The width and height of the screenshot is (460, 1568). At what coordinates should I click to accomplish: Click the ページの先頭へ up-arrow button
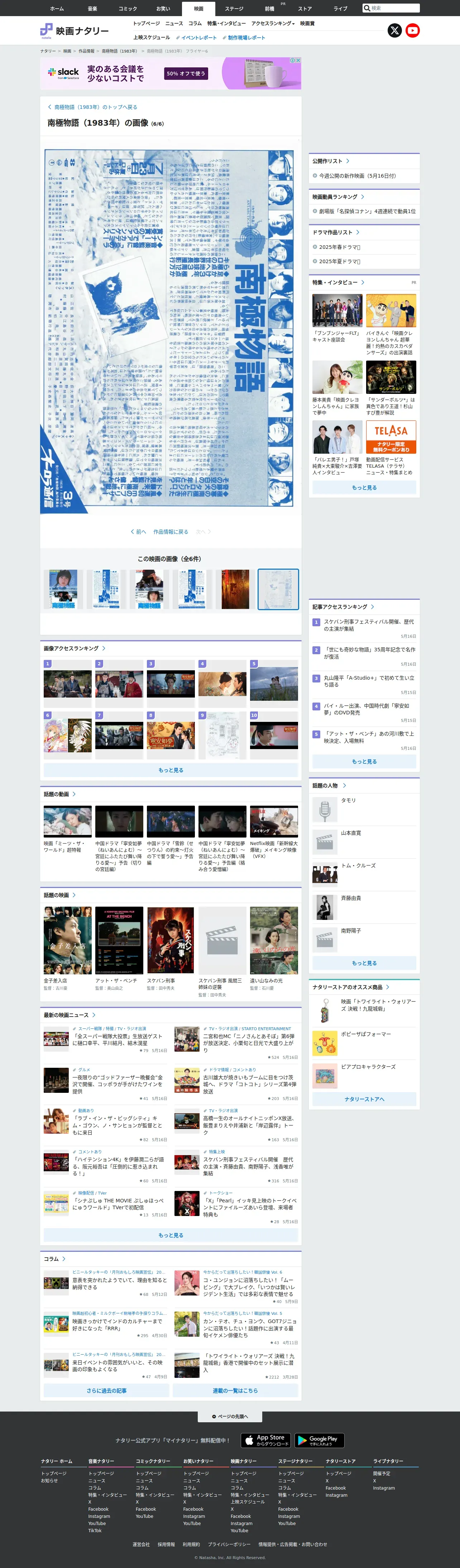pyautogui.click(x=230, y=1417)
